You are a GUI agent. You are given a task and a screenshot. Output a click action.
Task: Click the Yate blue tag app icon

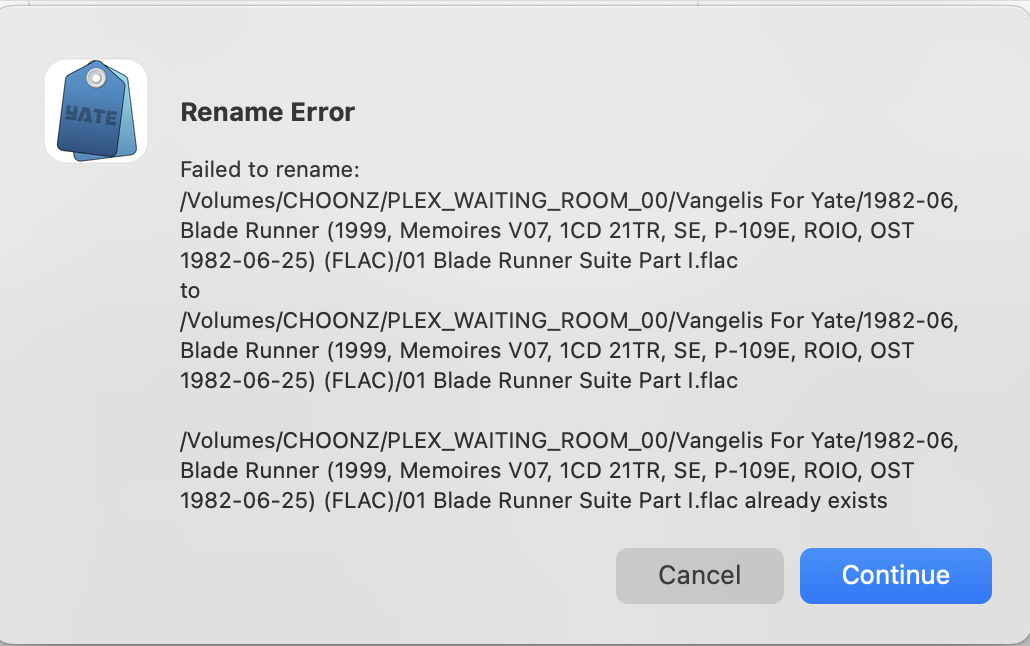[x=96, y=112]
